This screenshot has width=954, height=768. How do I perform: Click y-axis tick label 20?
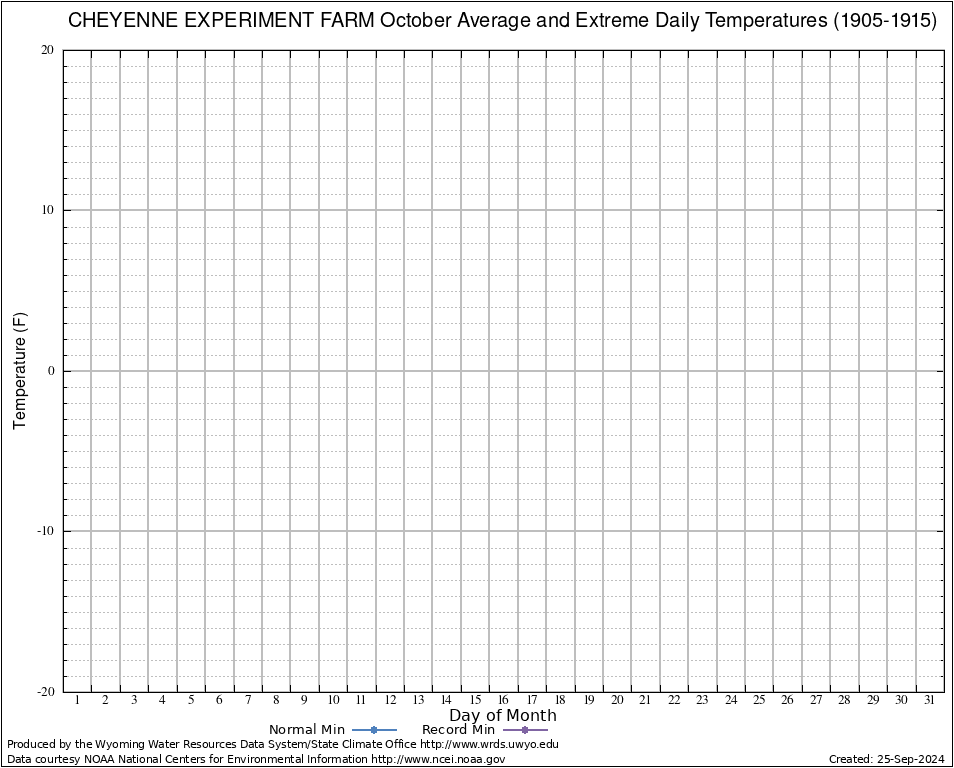click(x=47, y=51)
